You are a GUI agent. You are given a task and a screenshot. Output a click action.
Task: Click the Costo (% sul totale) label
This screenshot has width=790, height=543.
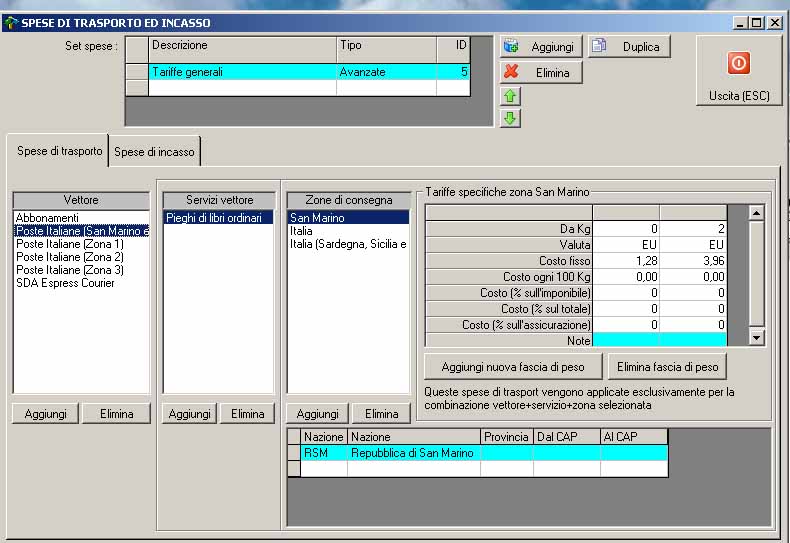point(508,309)
